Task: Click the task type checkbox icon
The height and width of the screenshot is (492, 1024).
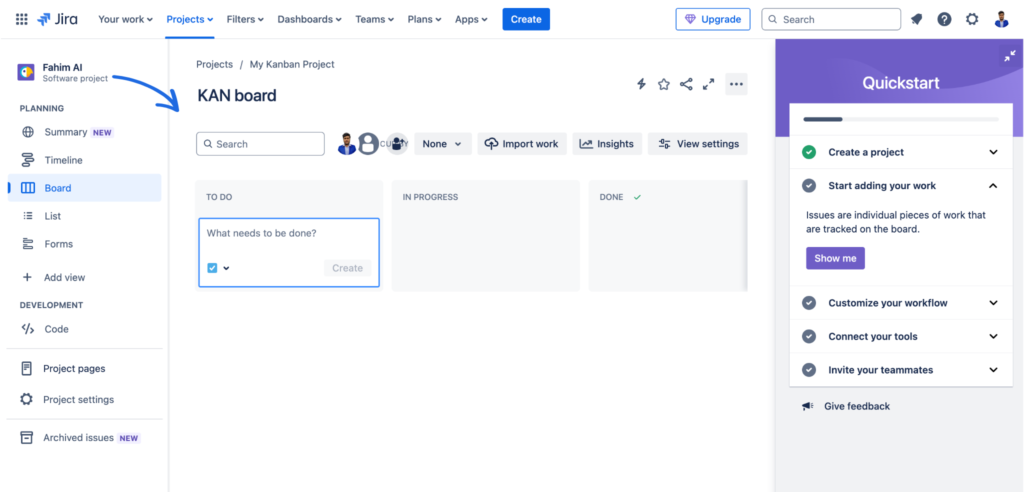Action: click(212, 268)
